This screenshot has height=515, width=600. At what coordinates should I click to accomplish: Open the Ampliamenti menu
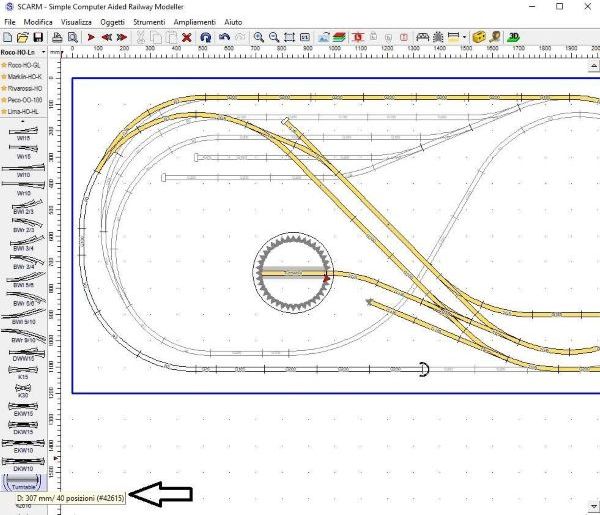point(195,22)
